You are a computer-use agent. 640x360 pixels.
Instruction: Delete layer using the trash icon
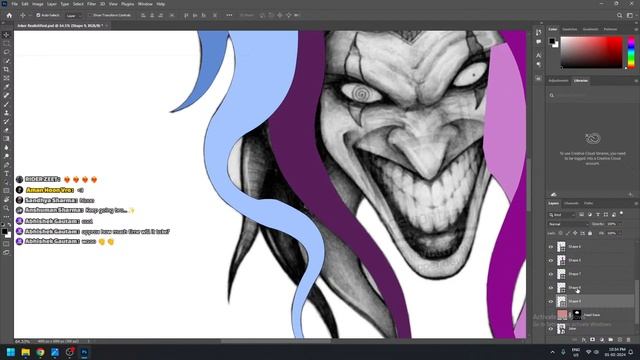pos(629,340)
